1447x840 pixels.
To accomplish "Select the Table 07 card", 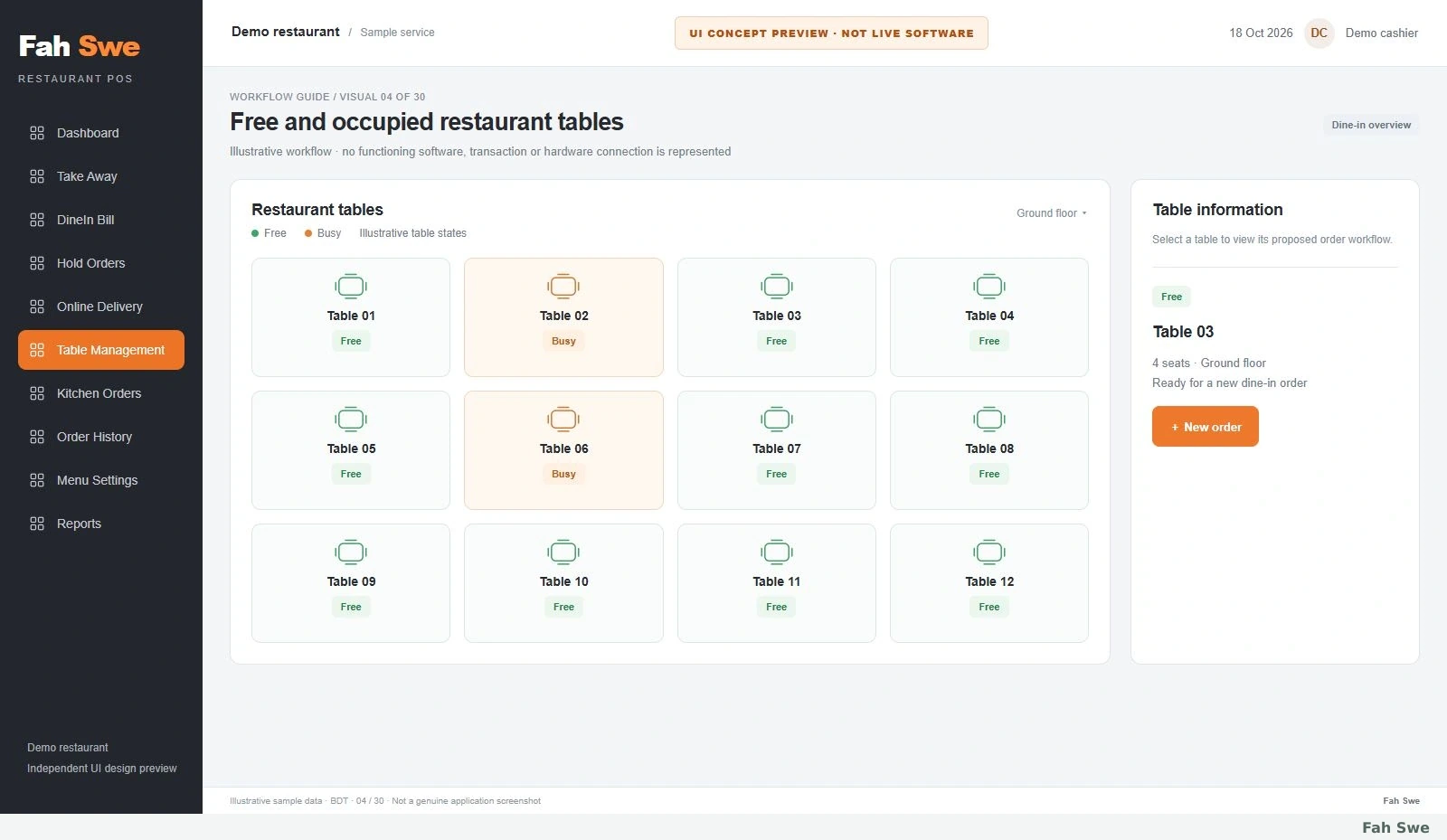I will [x=777, y=450].
